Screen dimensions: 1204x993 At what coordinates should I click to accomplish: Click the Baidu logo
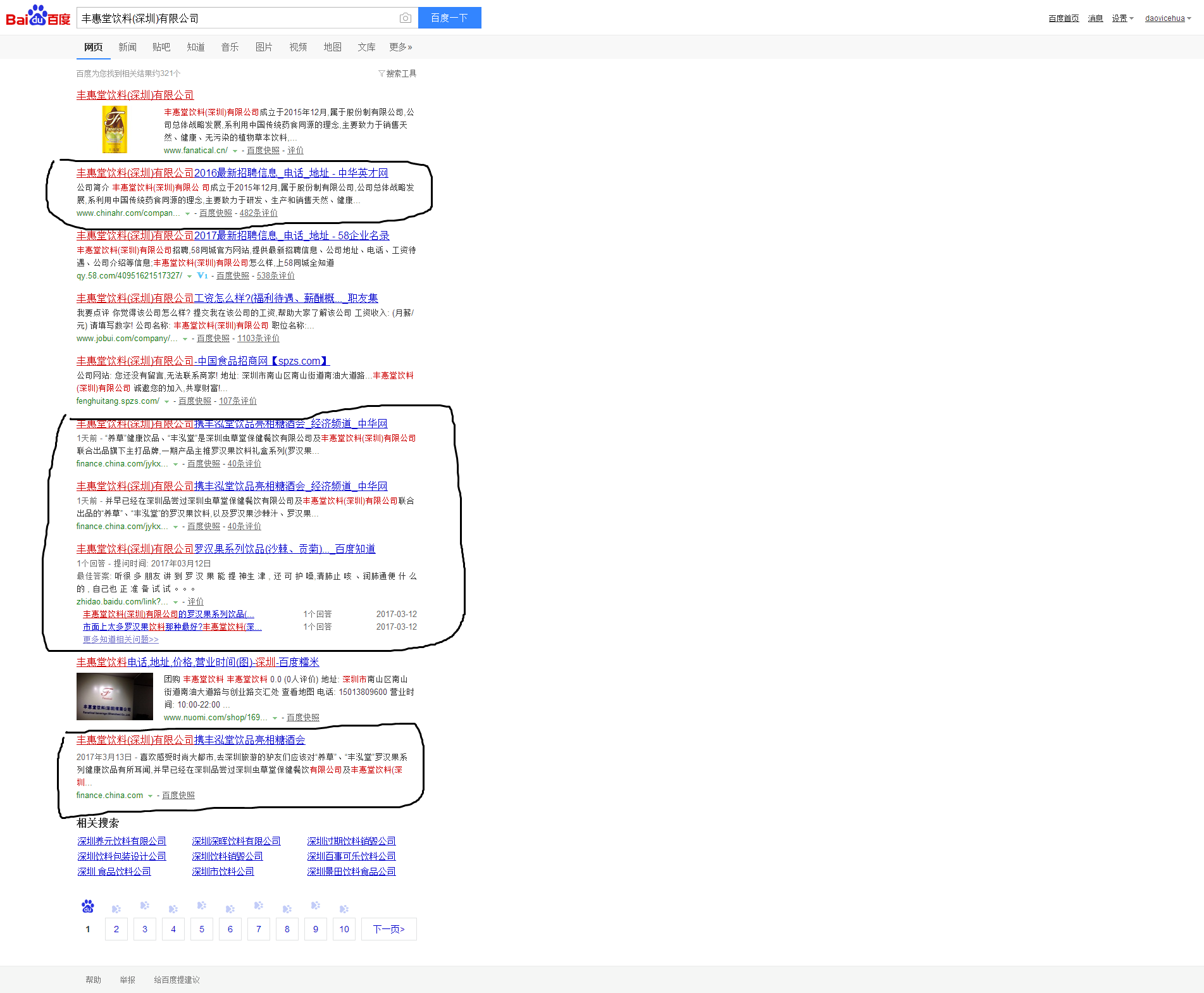tap(38, 16)
